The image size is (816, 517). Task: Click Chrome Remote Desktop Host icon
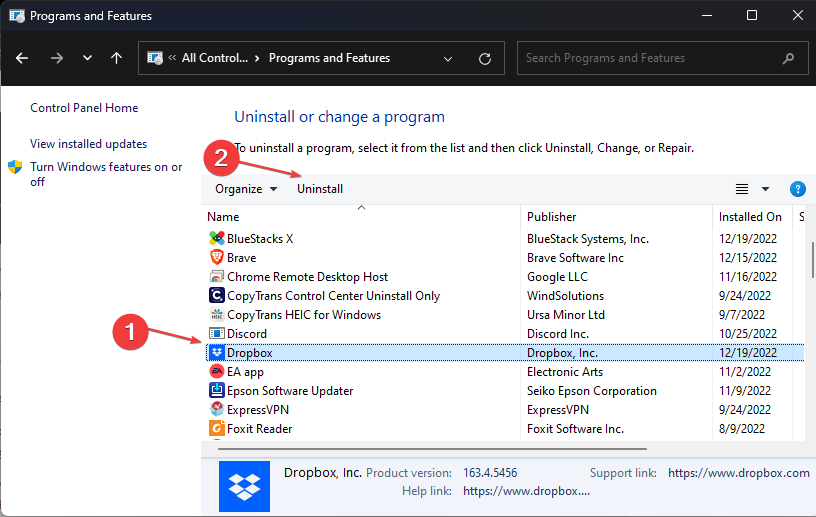click(216, 276)
